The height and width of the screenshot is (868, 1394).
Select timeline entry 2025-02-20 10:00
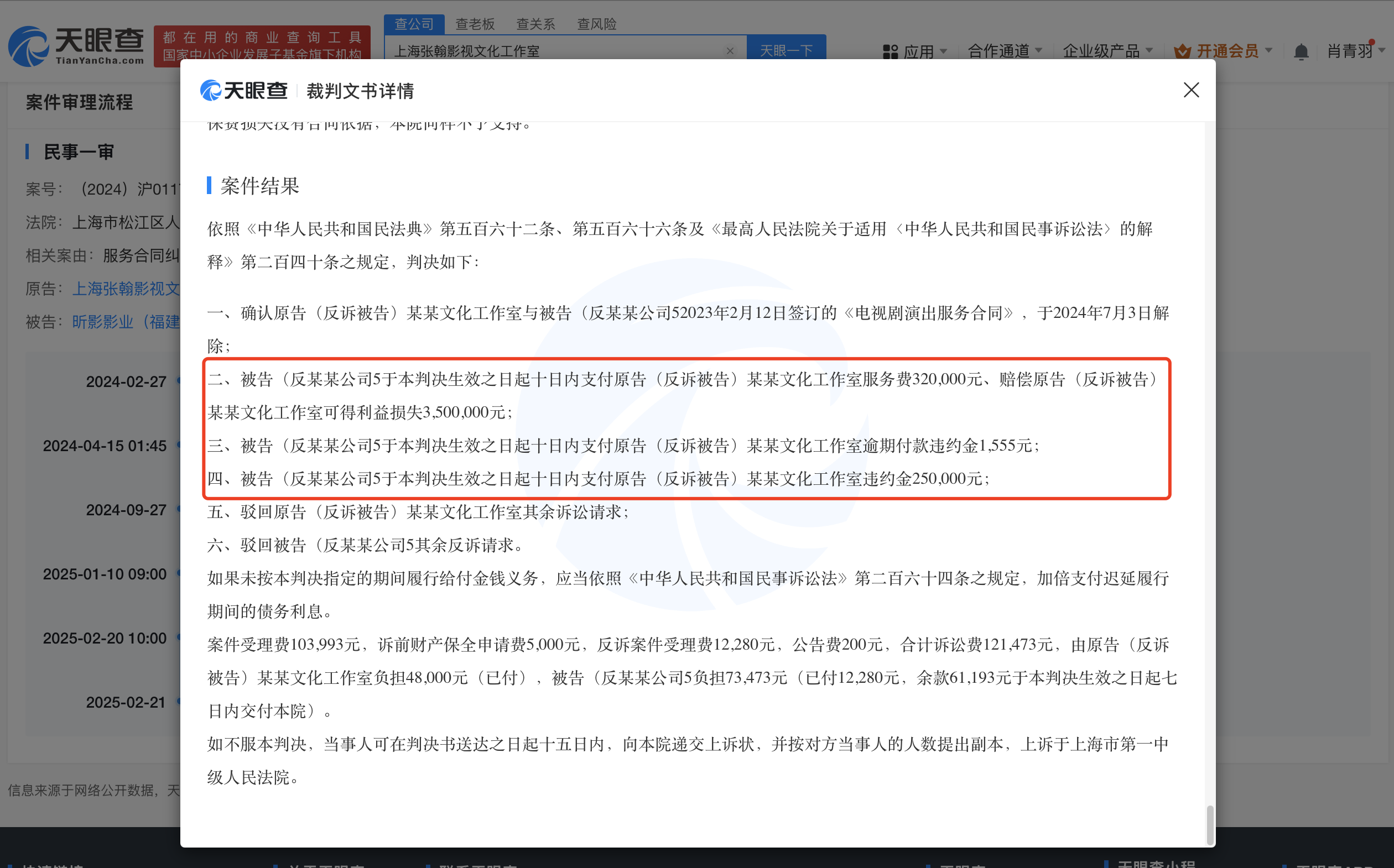click(105, 639)
